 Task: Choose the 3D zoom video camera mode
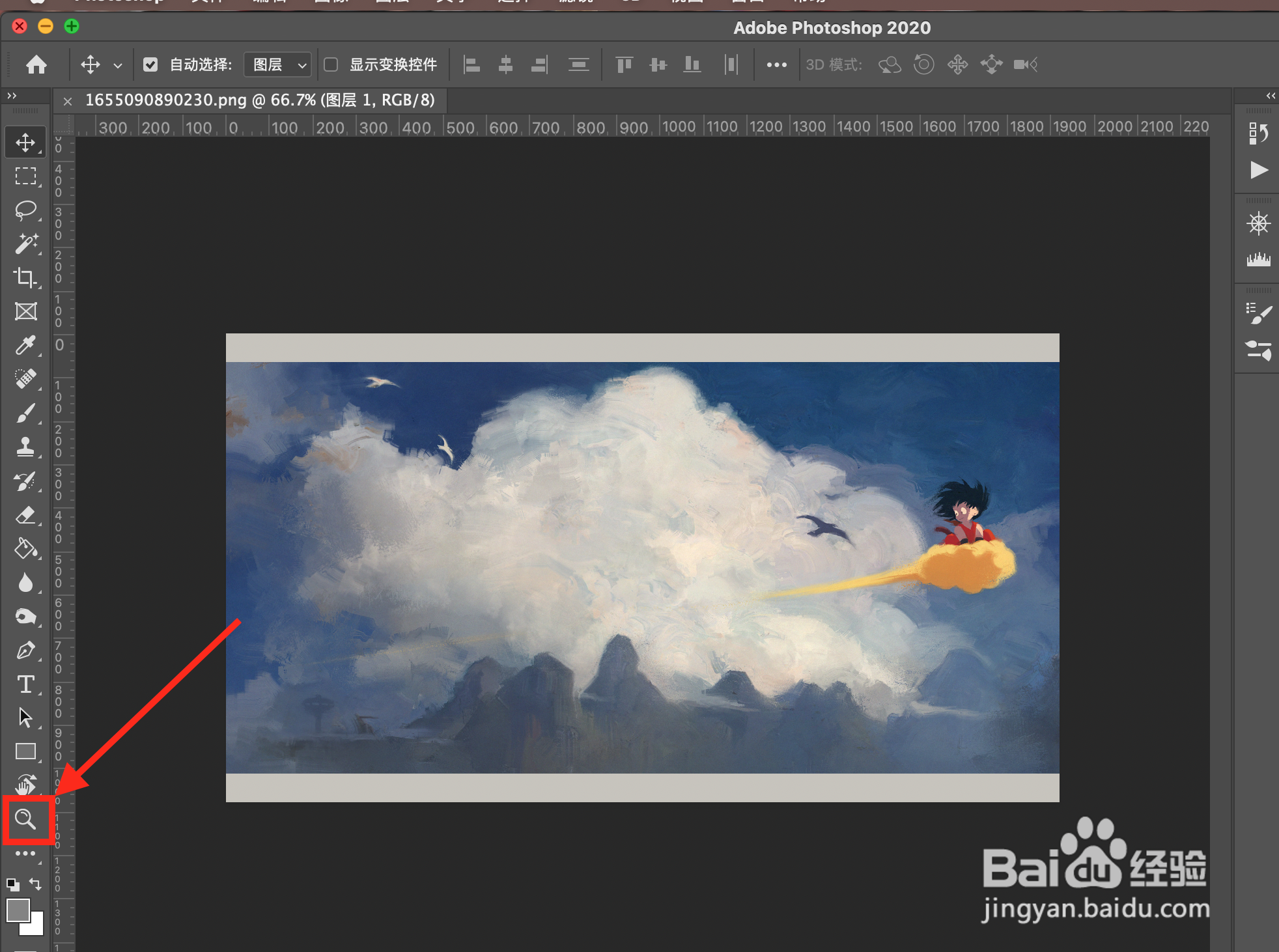coord(1026,64)
